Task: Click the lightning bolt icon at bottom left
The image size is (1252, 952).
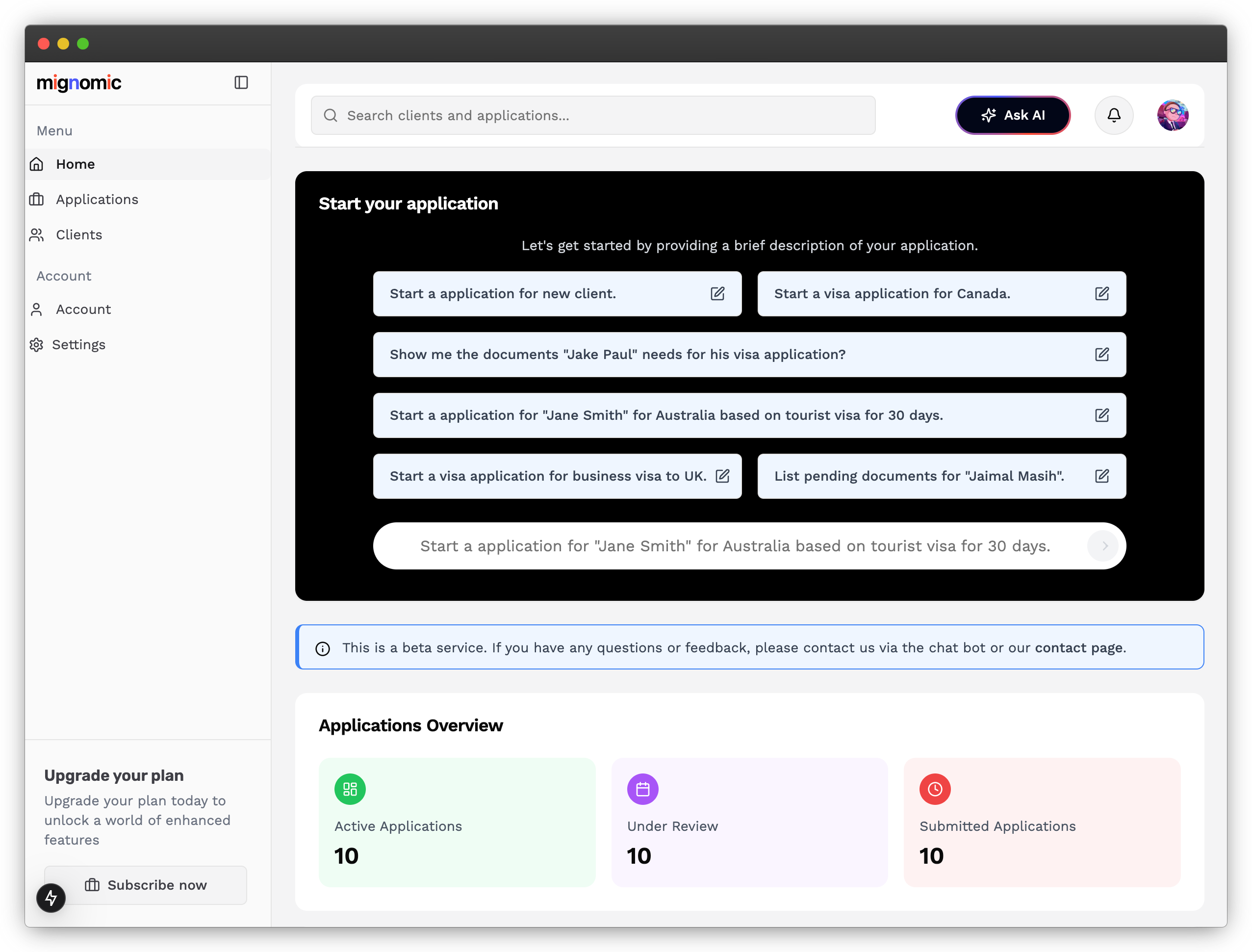Action: point(51,898)
